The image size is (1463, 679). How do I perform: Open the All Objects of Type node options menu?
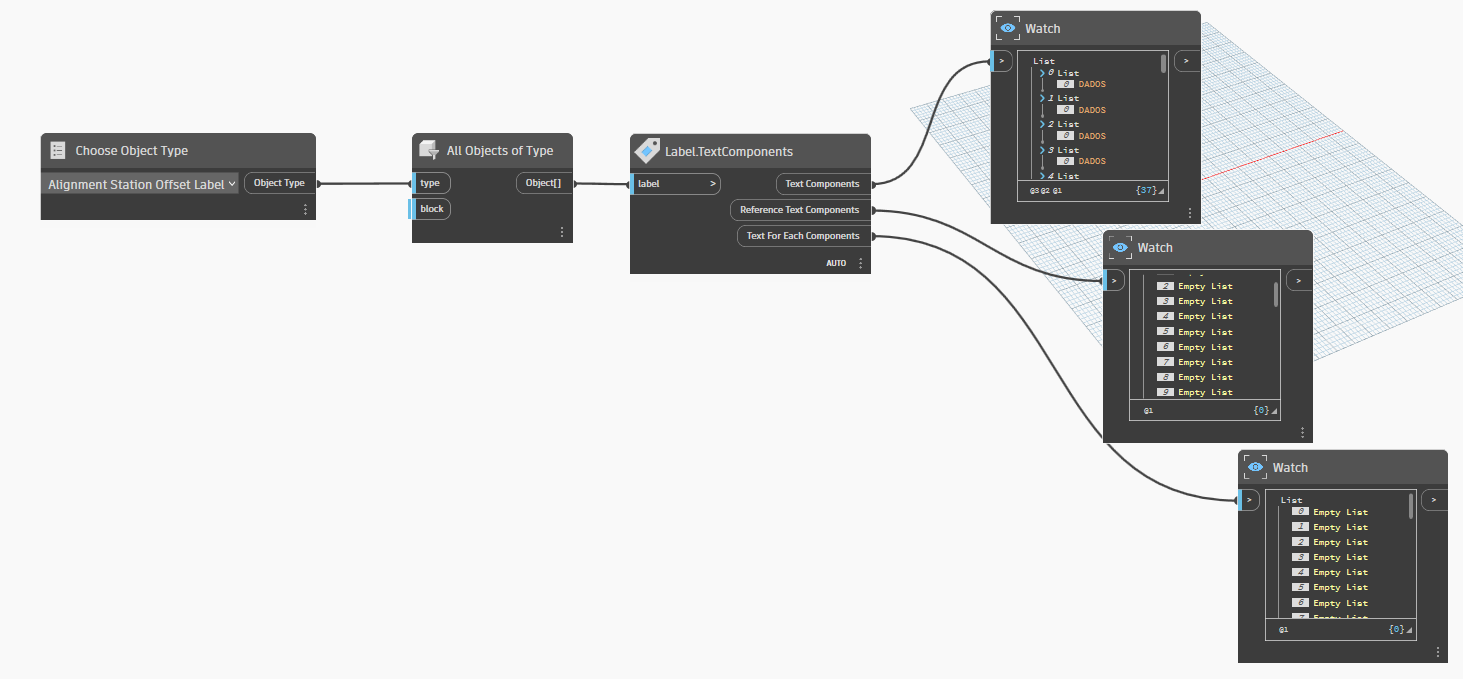pos(562,232)
